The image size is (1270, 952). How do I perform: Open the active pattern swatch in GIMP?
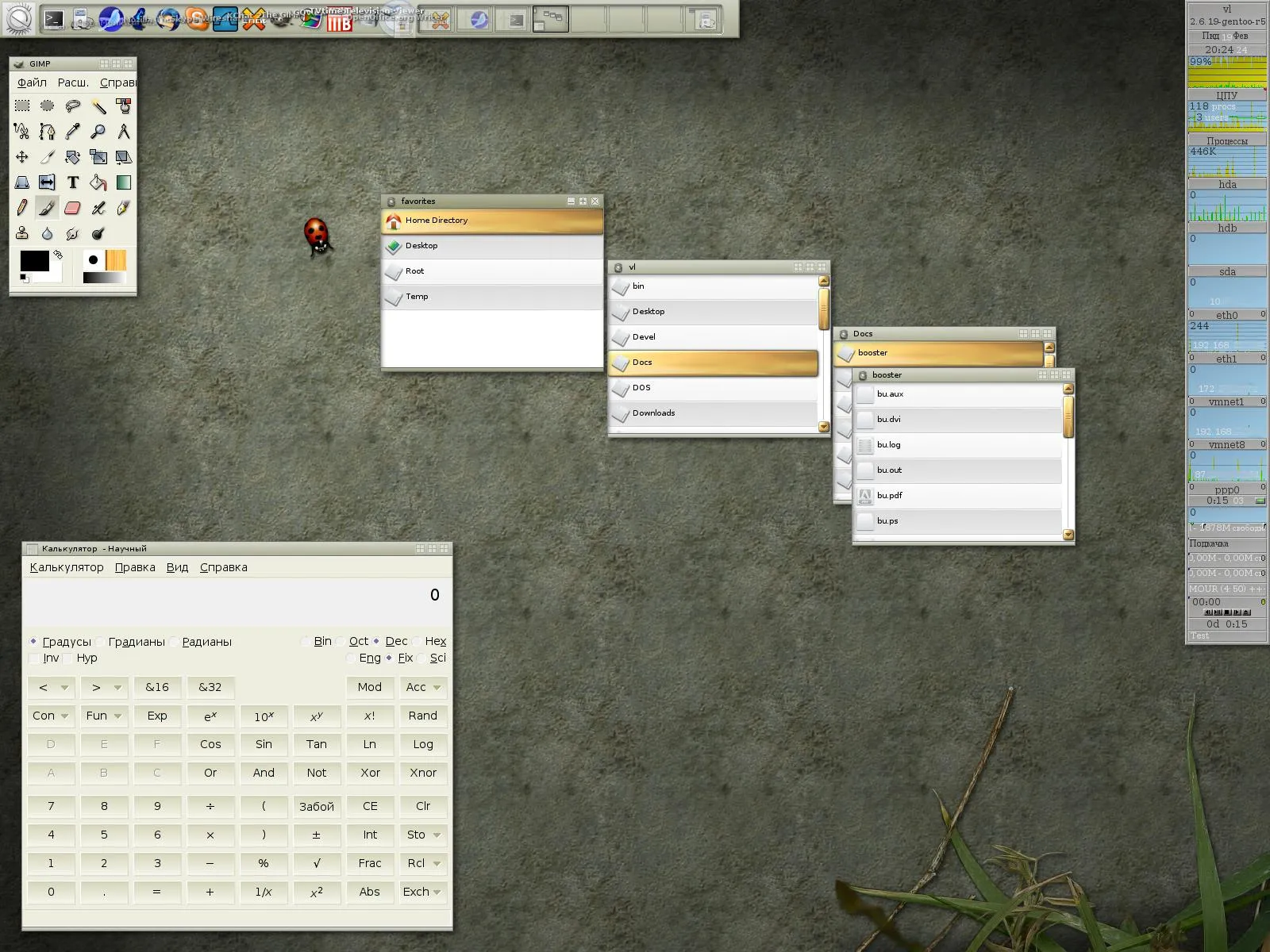click(115, 260)
